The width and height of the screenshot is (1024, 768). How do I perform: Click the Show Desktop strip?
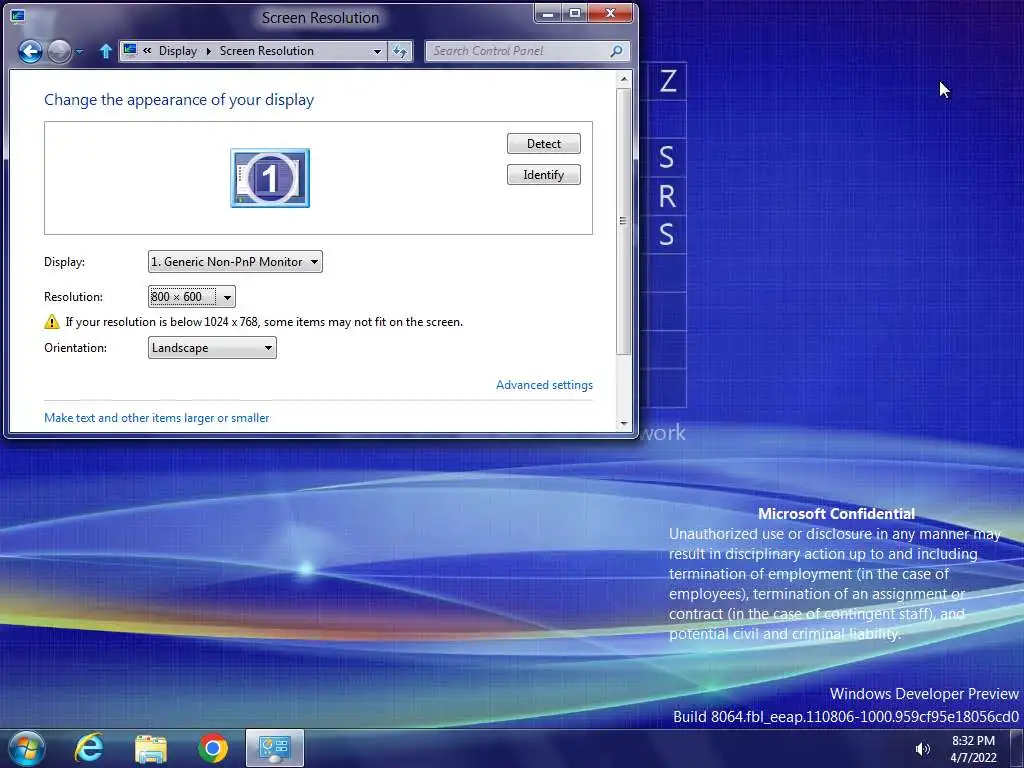coord(1017,749)
